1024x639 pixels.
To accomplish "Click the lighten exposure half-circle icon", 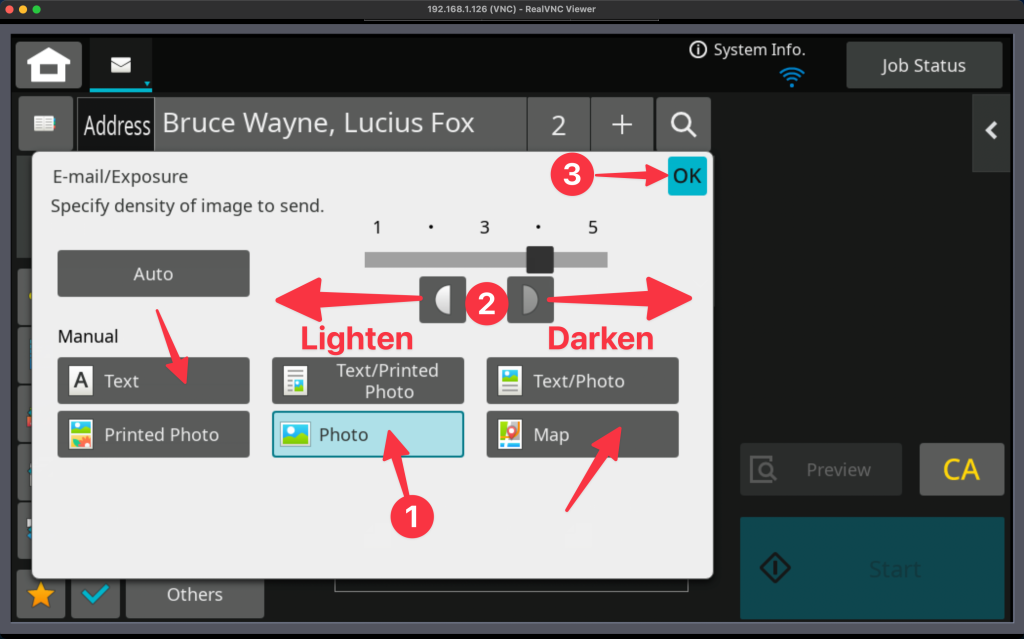I will pyautogui.click(x=442, y=299).
